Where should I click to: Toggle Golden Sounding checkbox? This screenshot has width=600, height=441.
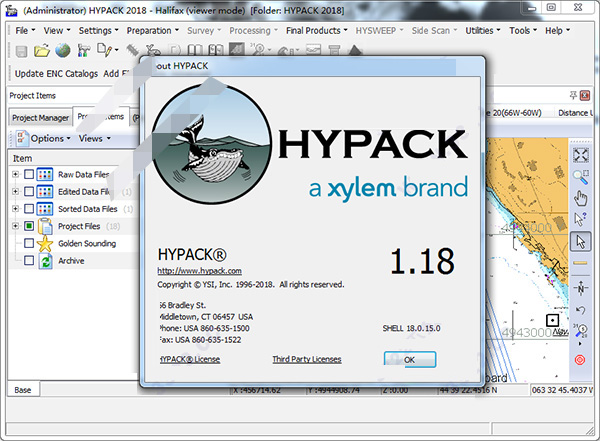(29, 243)
